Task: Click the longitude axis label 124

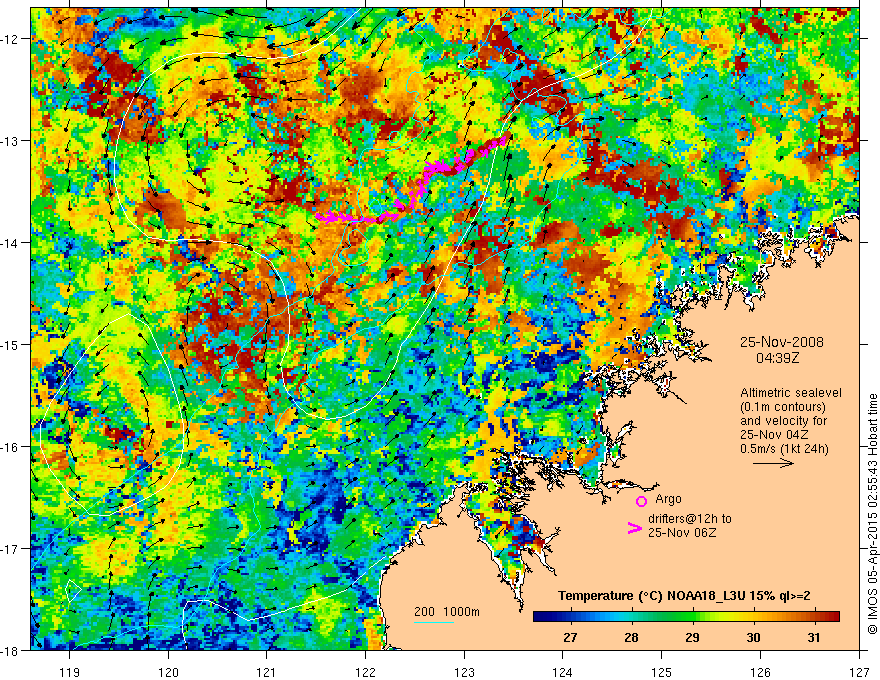Action: (x=563, y=672)
